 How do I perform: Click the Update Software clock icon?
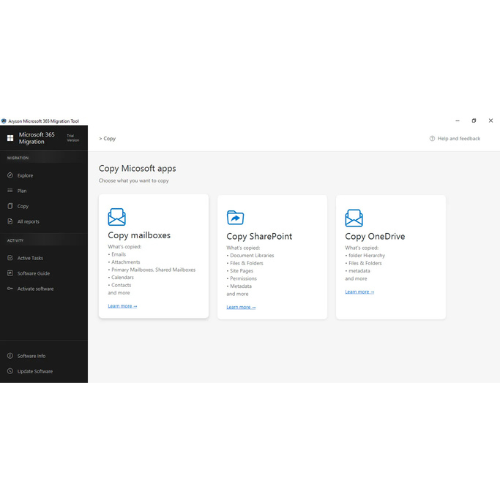(x=10, y=371)
